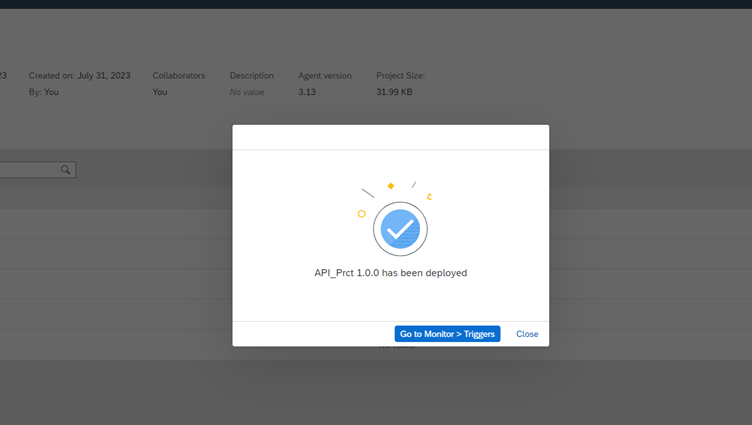Screen dimensions: 752x425
Task: Click the 'No value' description text
Action: 247,92
